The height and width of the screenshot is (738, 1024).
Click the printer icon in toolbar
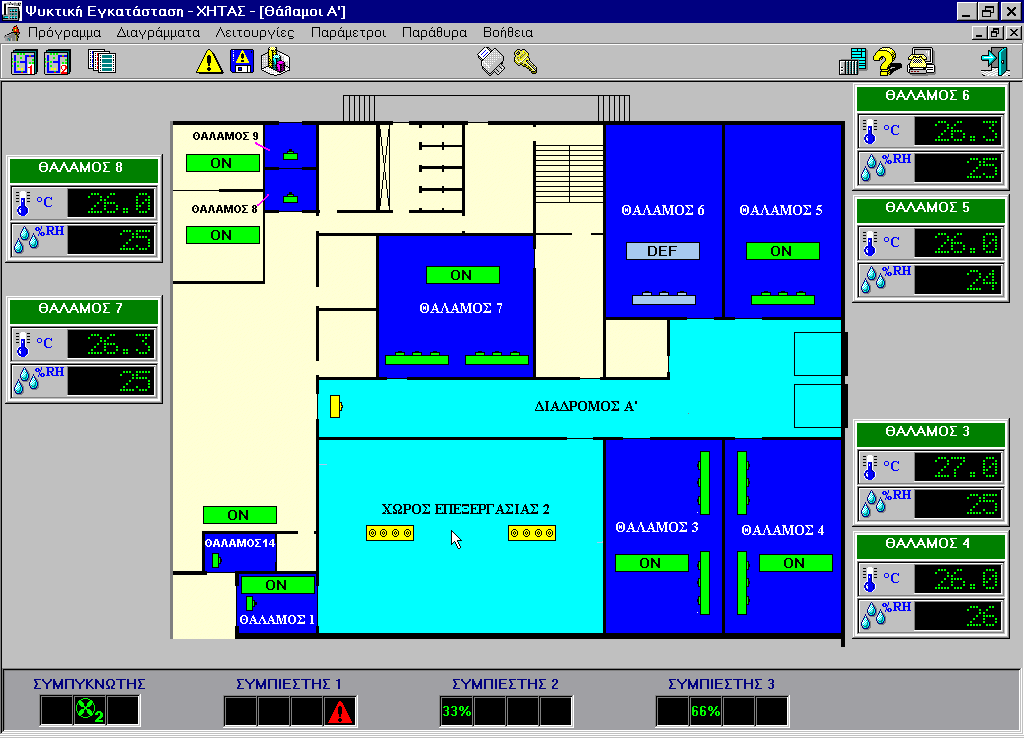click(x=920, y=62)
